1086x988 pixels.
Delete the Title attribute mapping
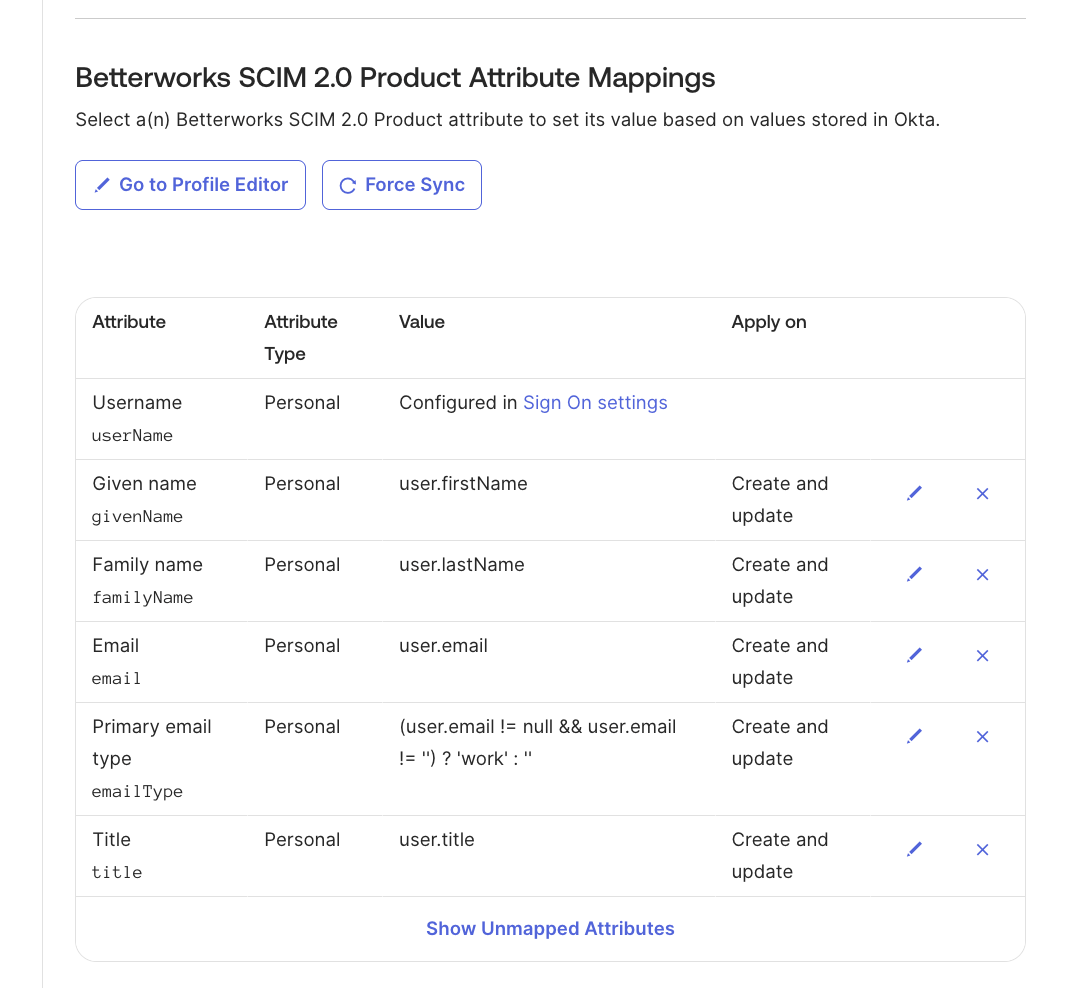pyautogui.click(x=982, y=850)
